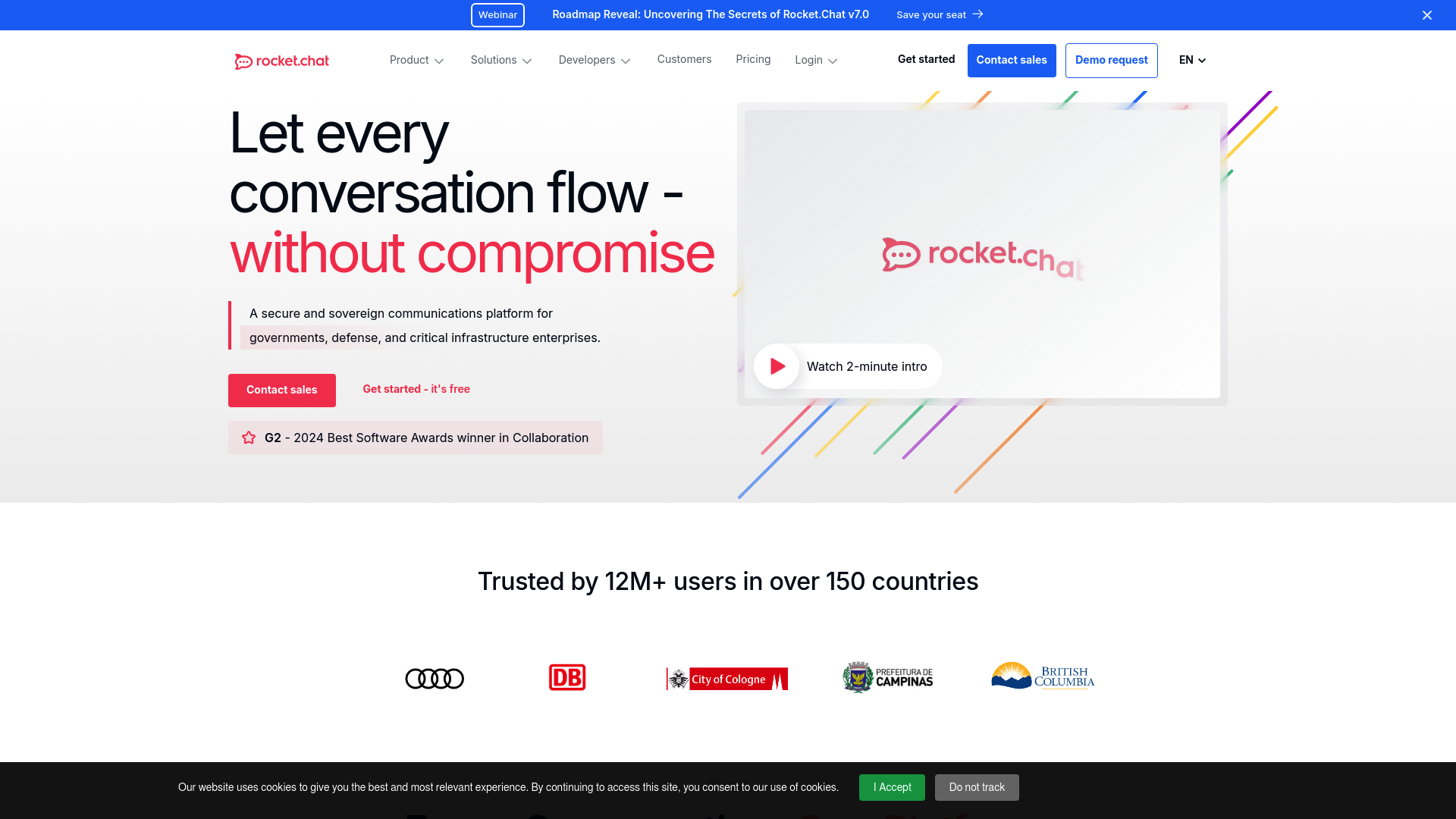
Task: Click the star icon next to G2 award
Action: (x=248, y=437)
